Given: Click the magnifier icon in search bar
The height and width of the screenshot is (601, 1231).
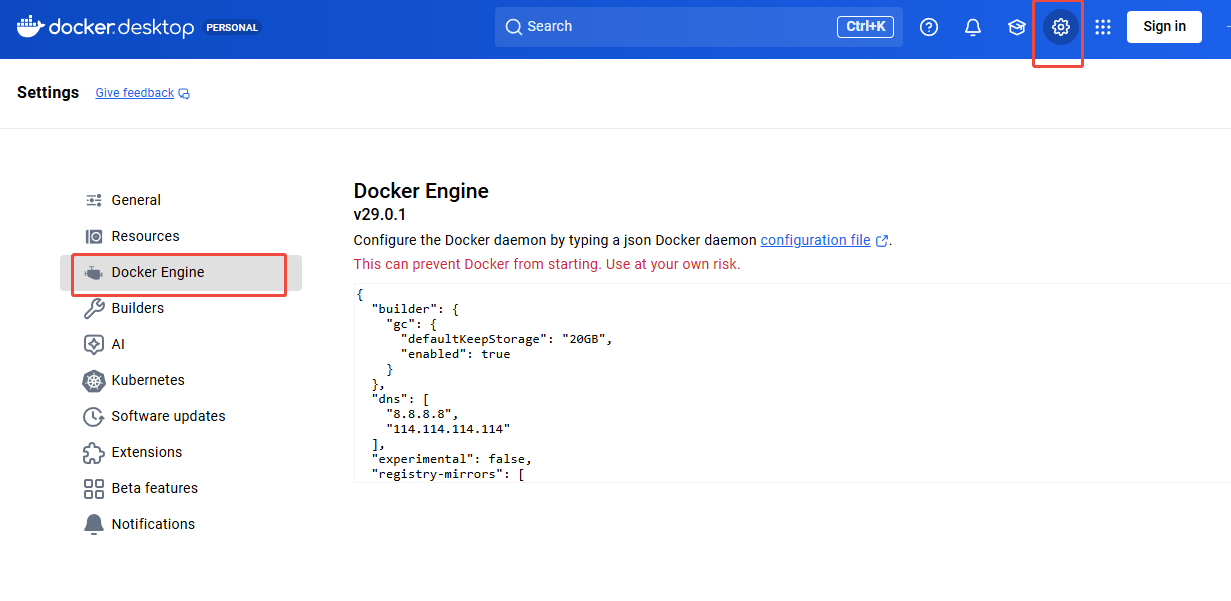Looking at the screenshot, I should point(514,27).
